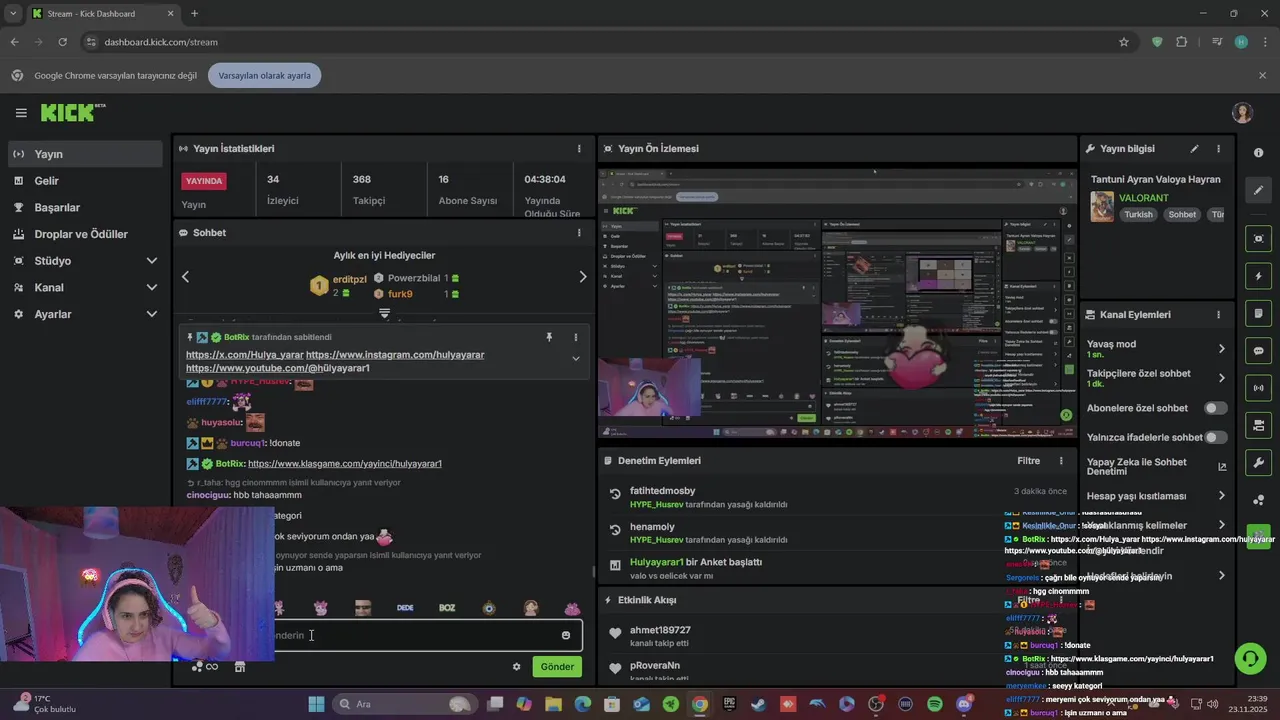Go to Gelir in sidebar
The width and height of the screenshot is (1280, 720).
85,181
